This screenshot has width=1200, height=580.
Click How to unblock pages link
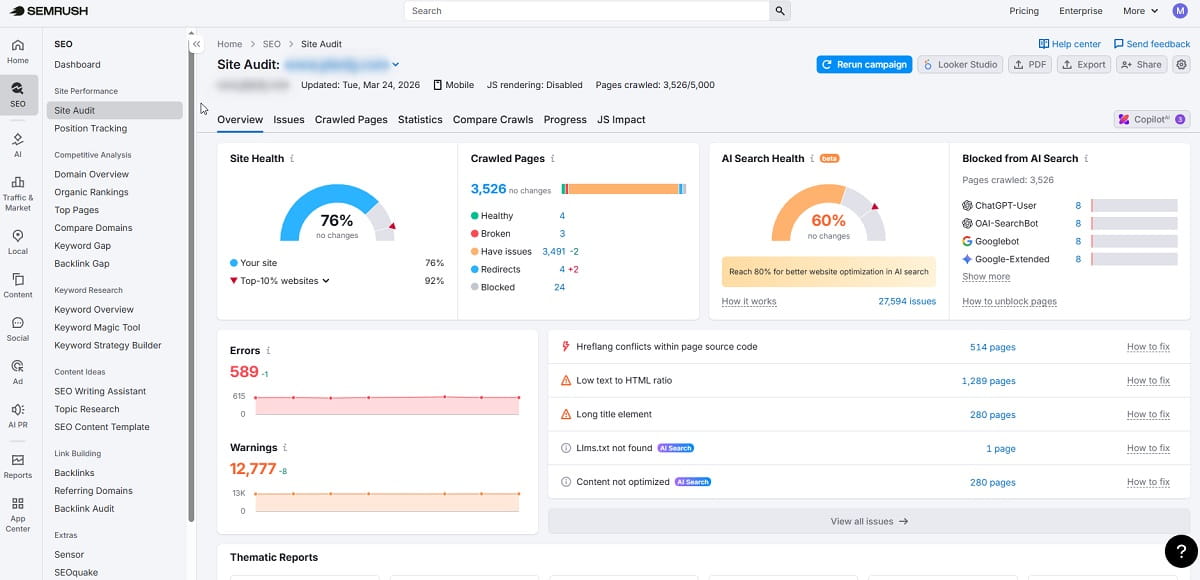coord(1009,301)
